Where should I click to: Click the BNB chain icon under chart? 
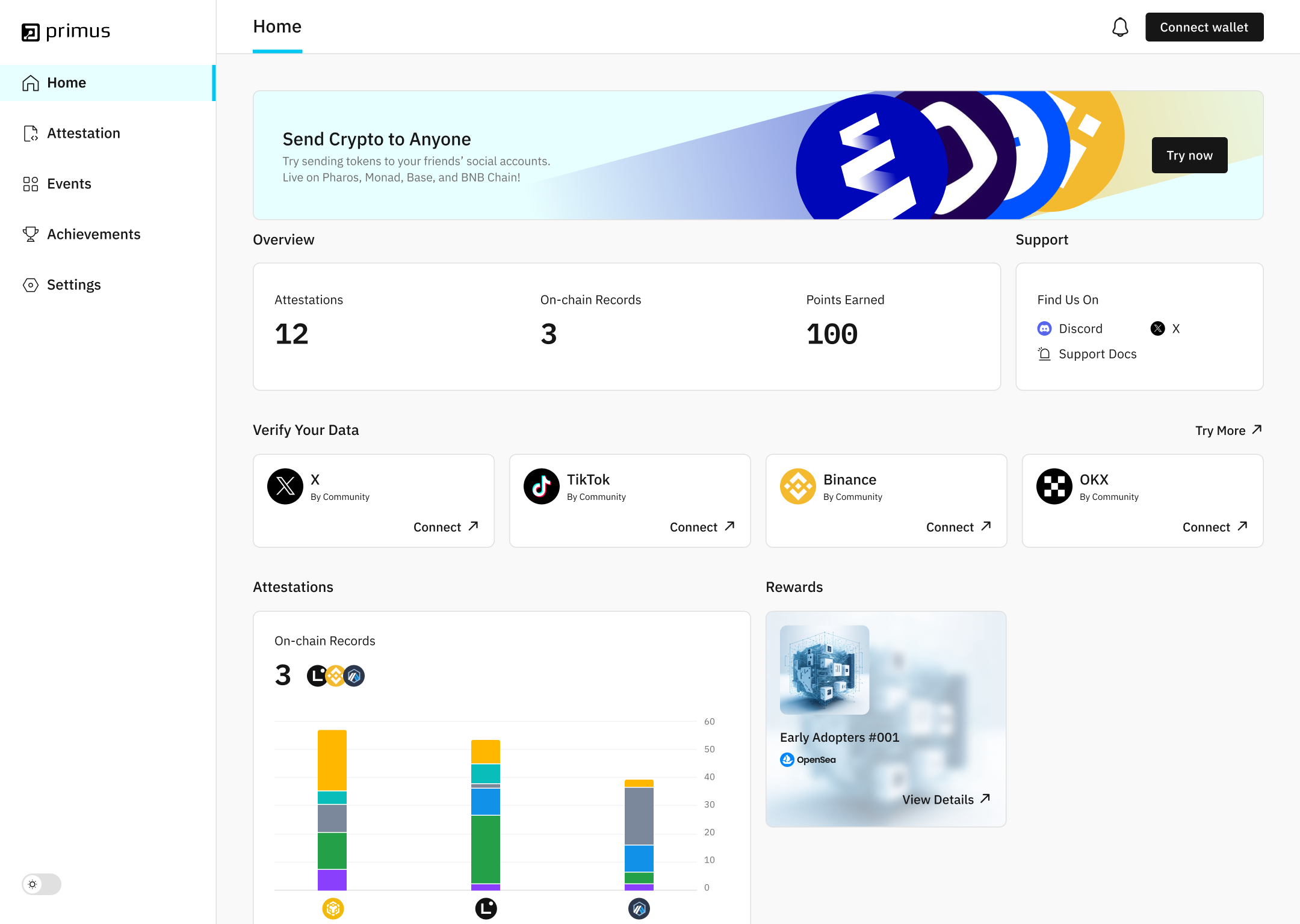pyautogui.click(x=333, y=908)
